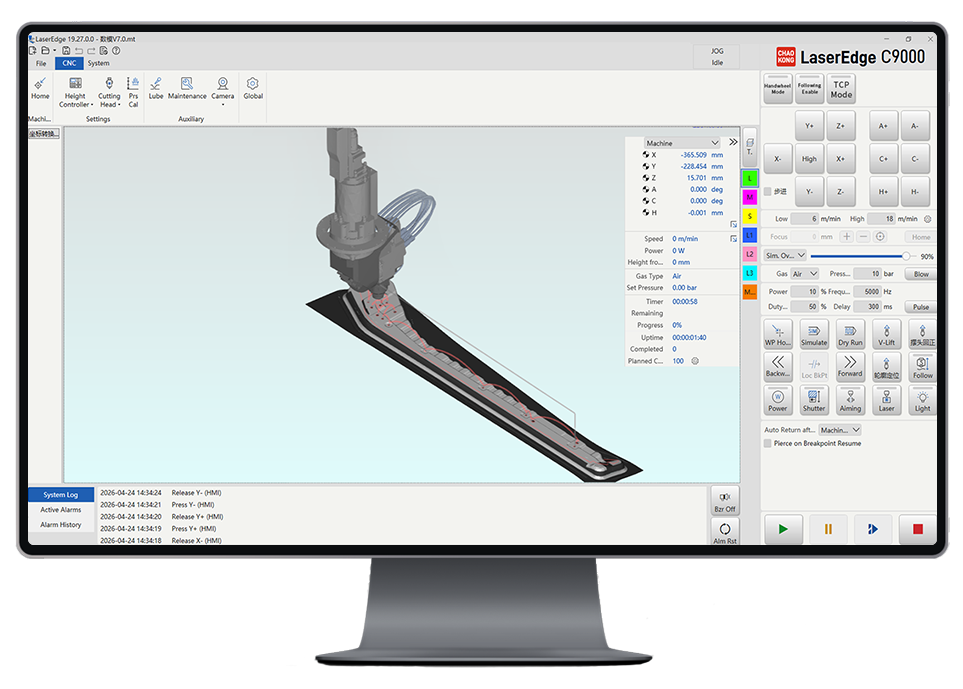Click the jog speed settings gear

[x=927, y=219]
